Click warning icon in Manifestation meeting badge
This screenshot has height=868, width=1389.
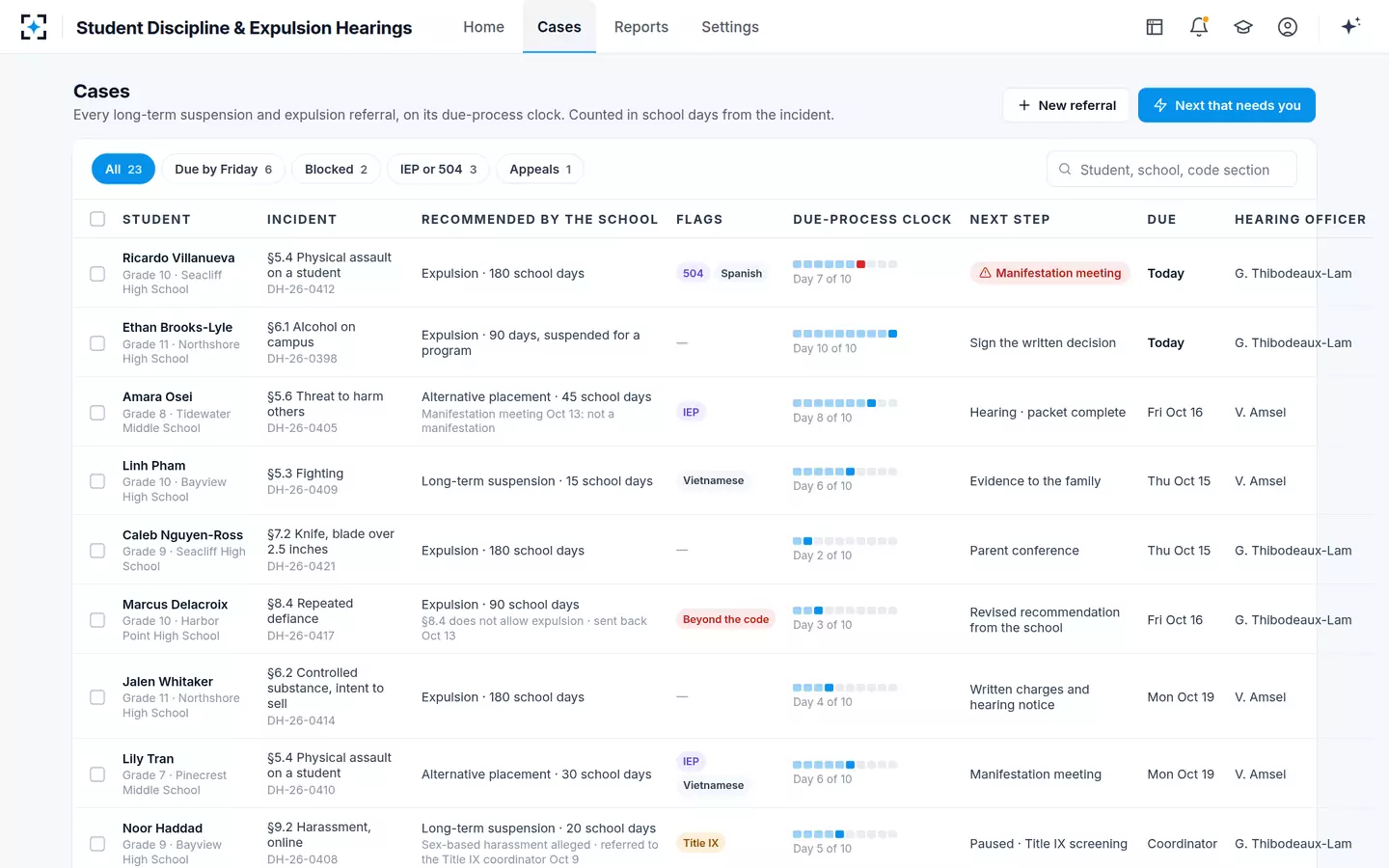(985, 273)
